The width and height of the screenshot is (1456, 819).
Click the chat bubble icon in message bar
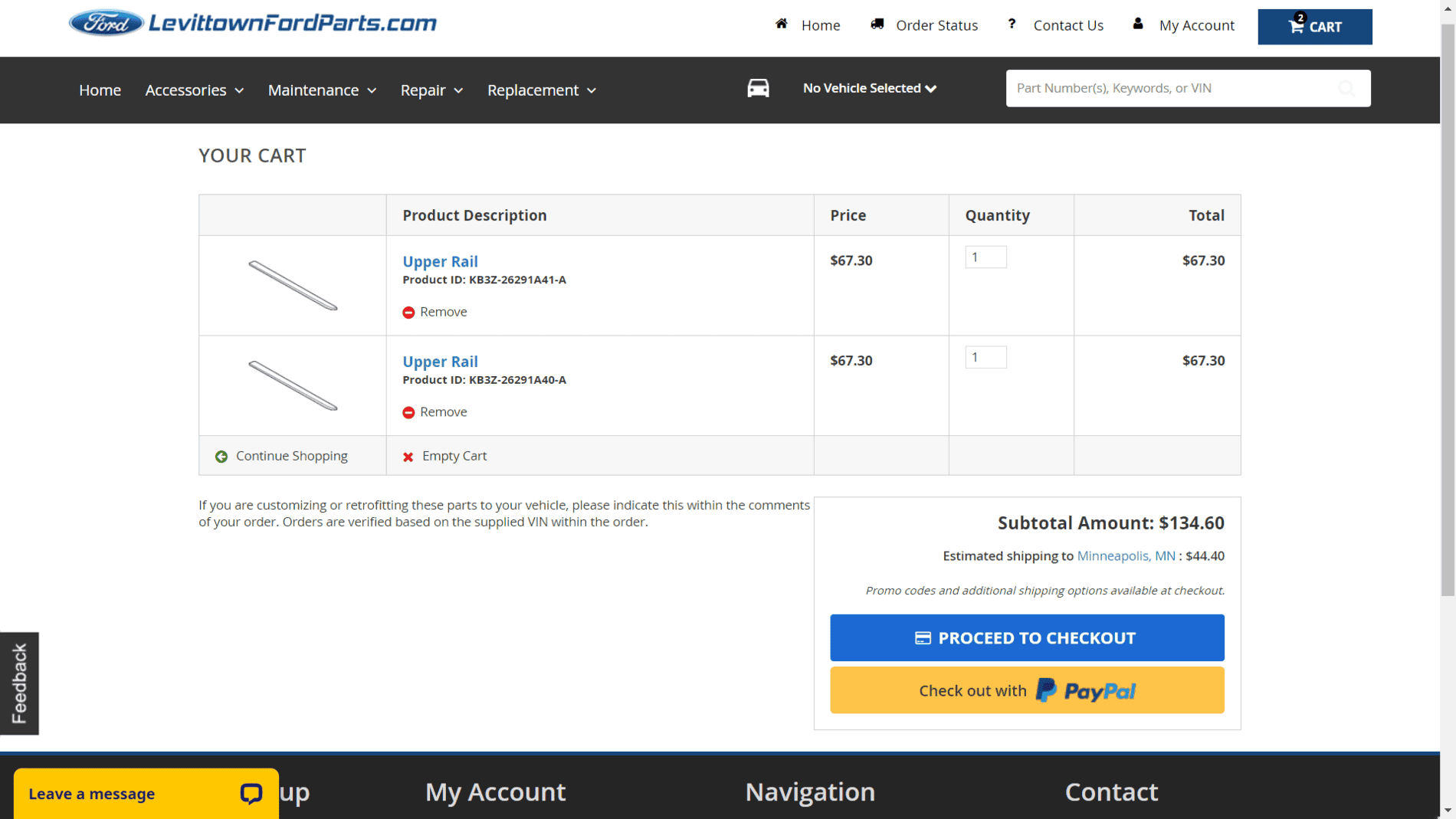pos(251,794)
